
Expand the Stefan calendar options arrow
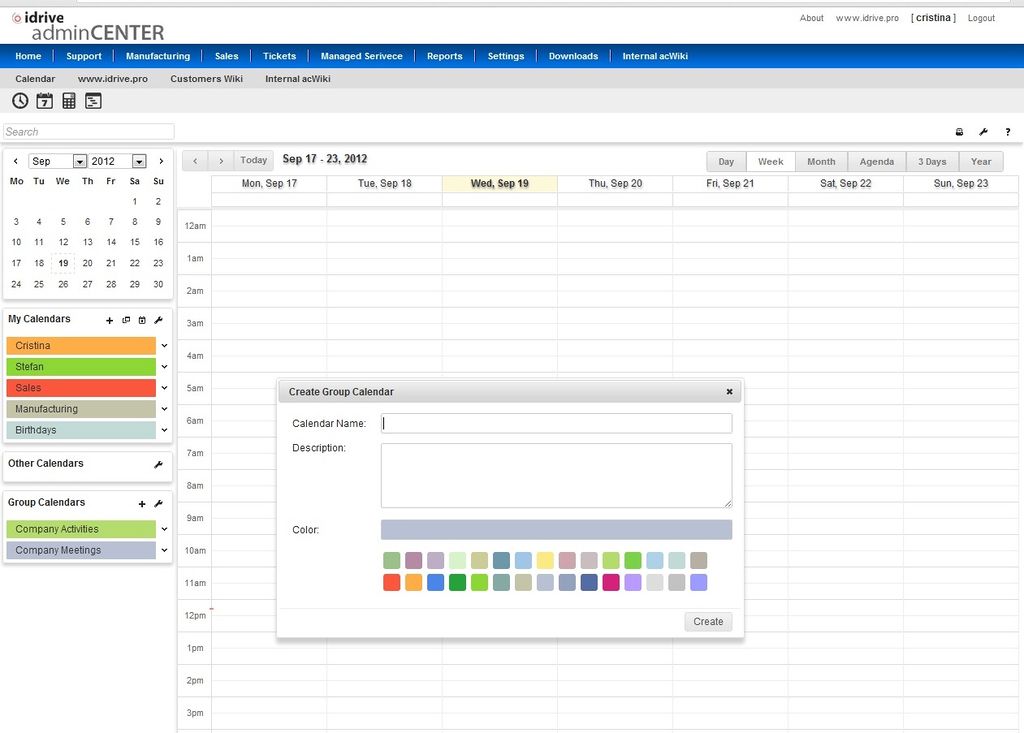tap(164, 367)
